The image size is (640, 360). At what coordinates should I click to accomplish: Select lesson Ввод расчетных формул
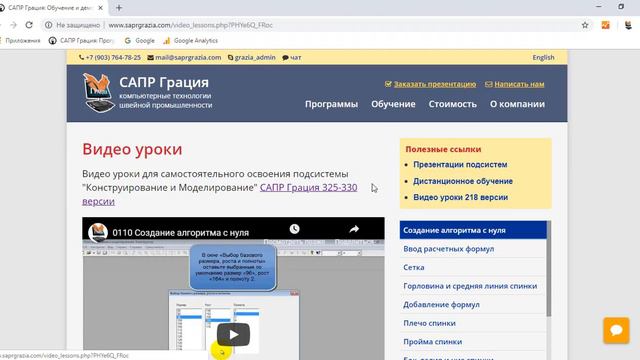click(473, 249)
